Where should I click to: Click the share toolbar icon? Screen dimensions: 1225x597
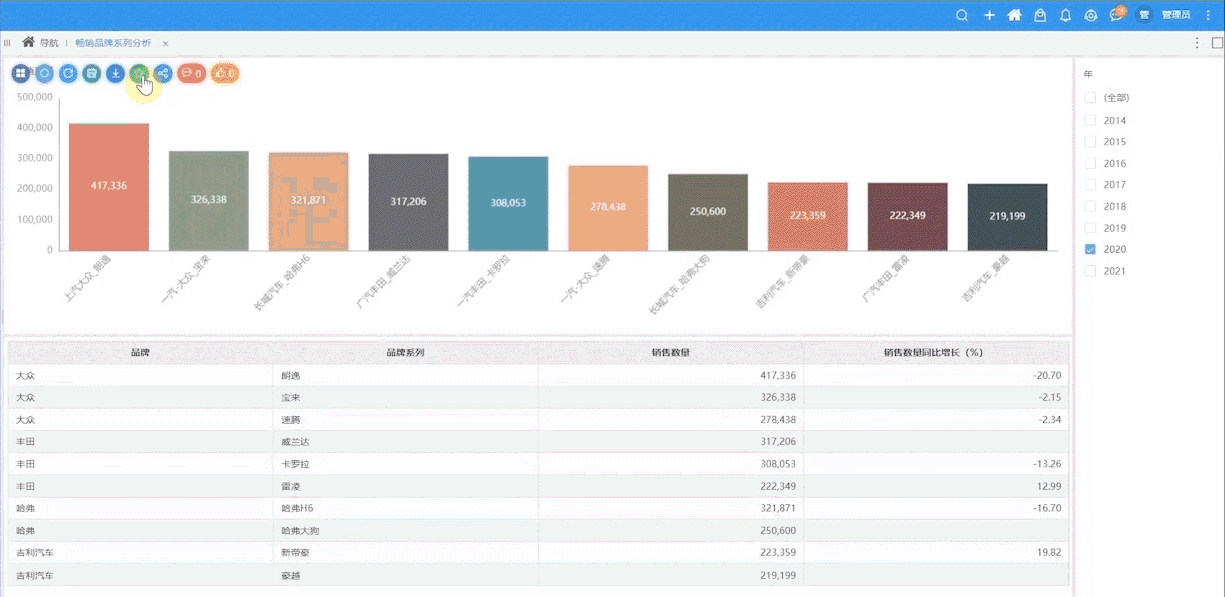[x=163, y=73]
